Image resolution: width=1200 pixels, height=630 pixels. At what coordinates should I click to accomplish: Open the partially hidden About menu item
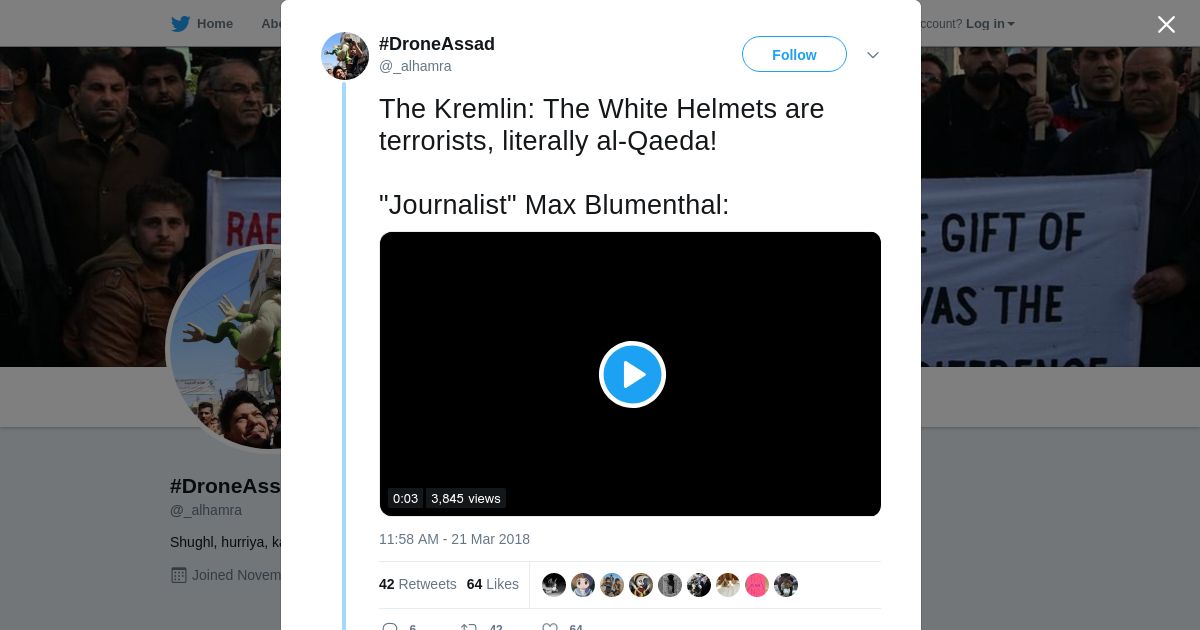270,24
